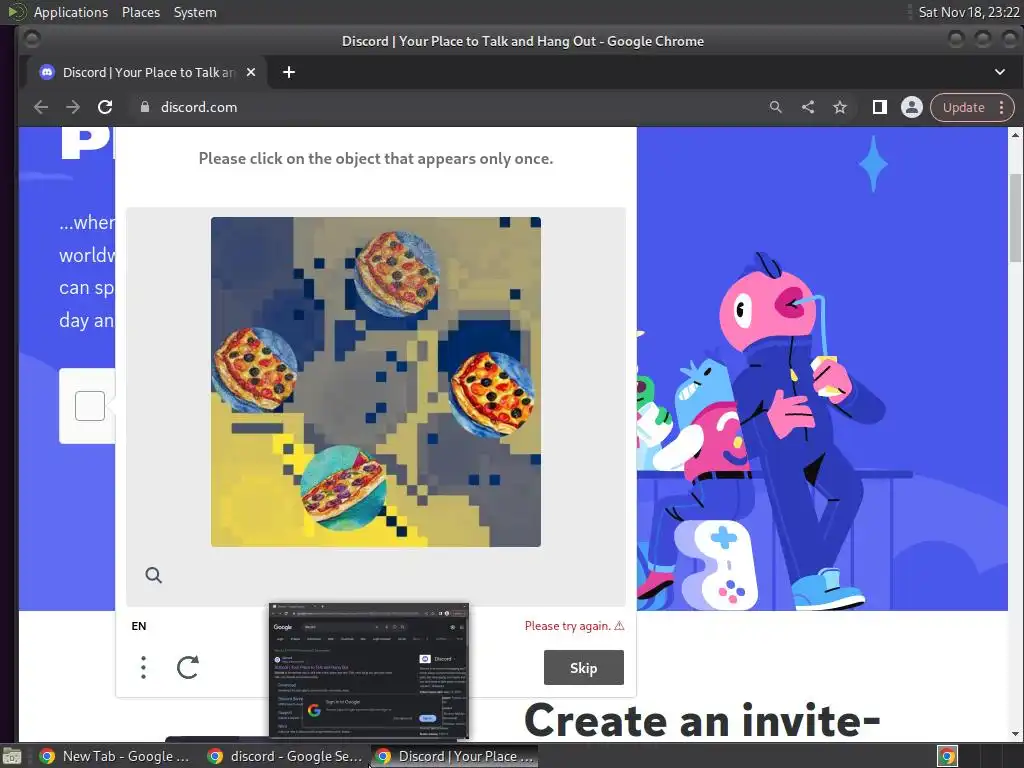Open the Chrome profile avatar
Viewport: 1024px width, 768px height.
912,107
